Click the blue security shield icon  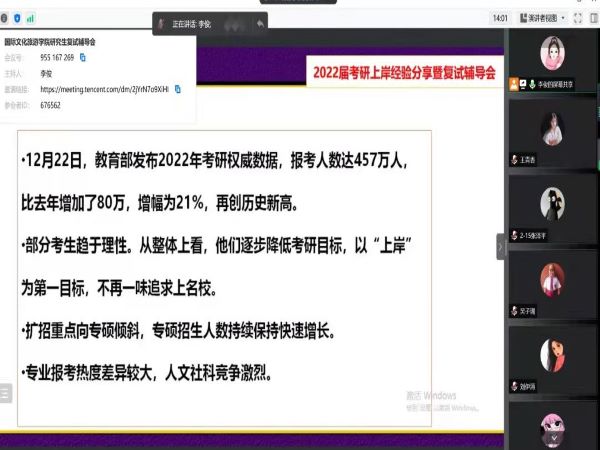[x=17, y=18]
